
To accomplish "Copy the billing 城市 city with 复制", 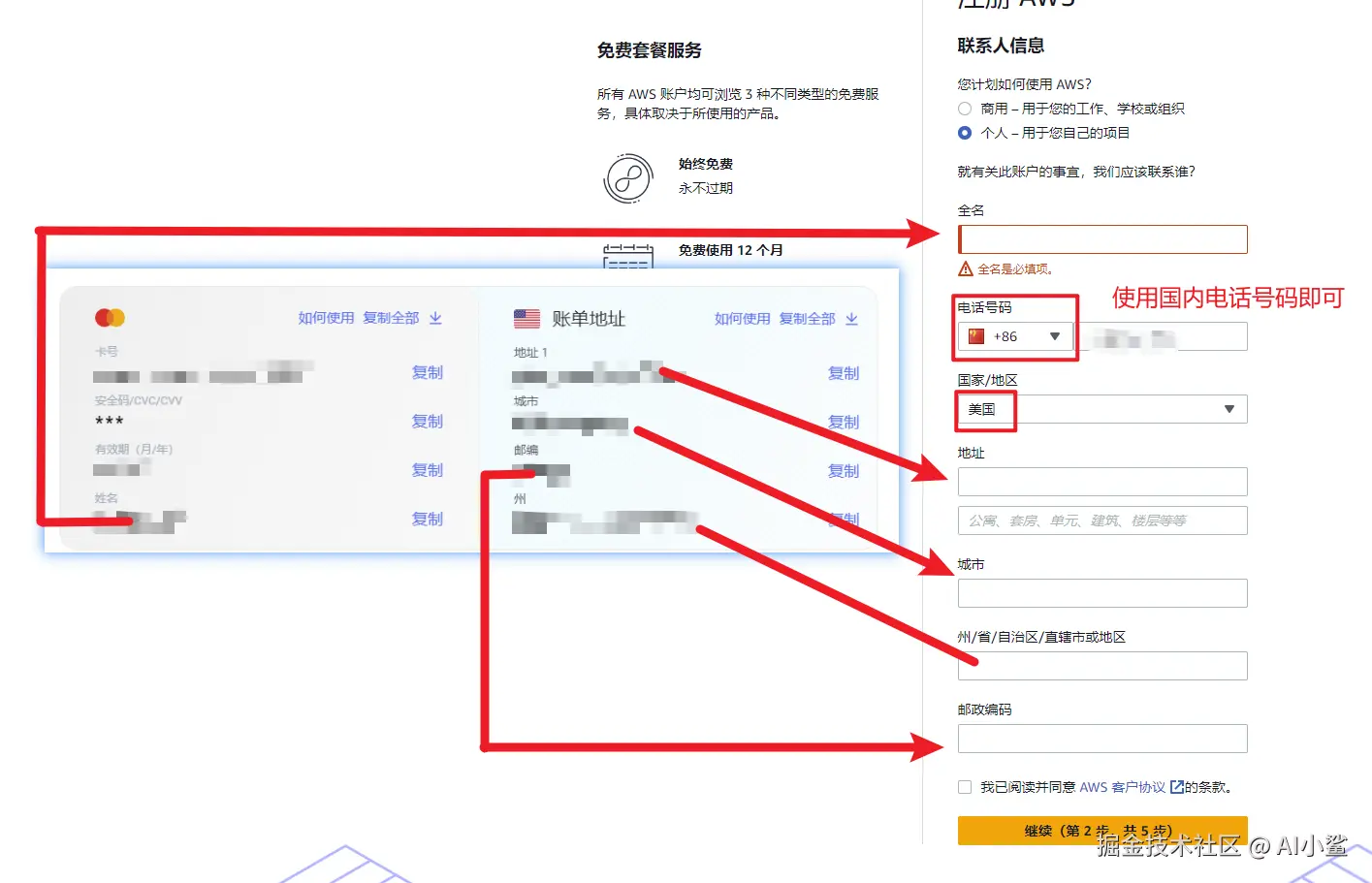I will point(844,422).
